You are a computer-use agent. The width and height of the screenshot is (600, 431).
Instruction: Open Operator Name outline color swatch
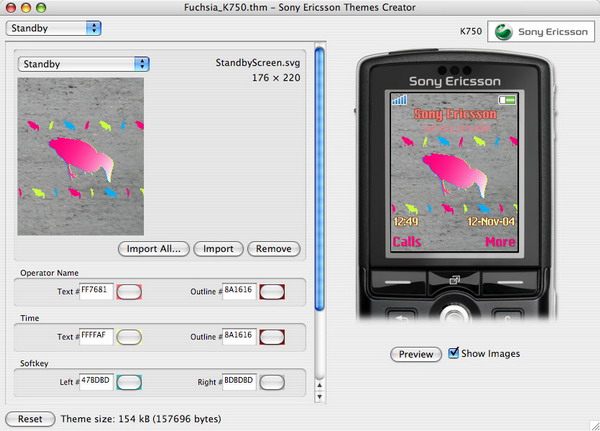click(272, 292)
